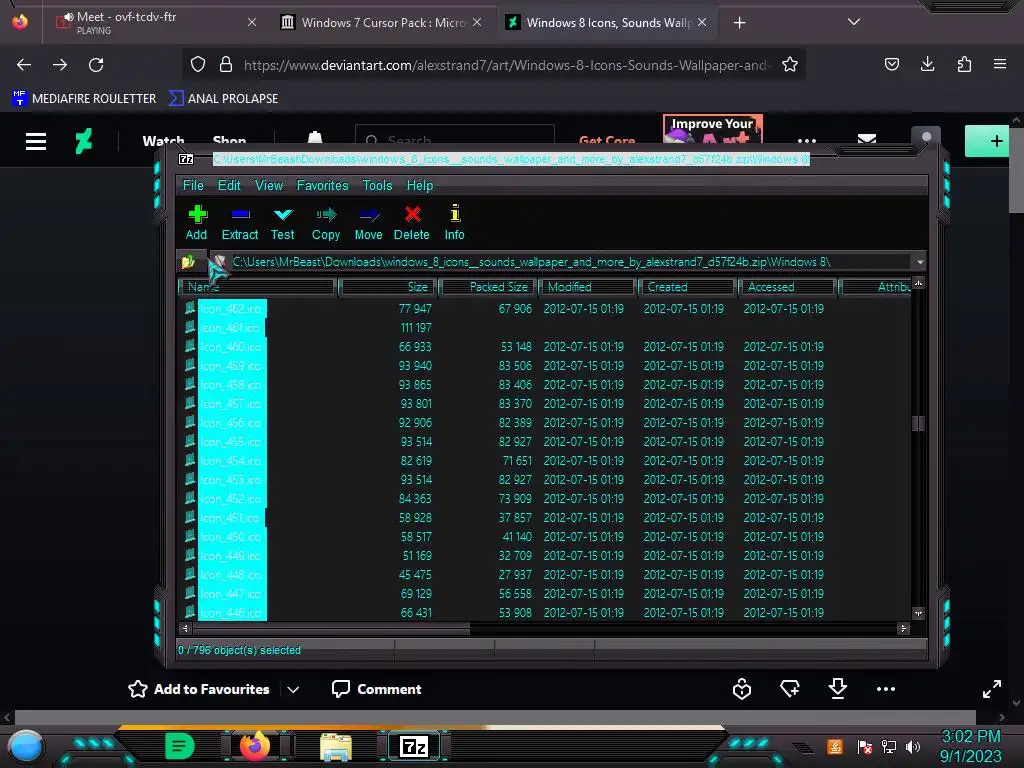Viewport: 1024px width, 768px height.
Task: Open the Help menu in 7-Zip
Action: point(420,185)
